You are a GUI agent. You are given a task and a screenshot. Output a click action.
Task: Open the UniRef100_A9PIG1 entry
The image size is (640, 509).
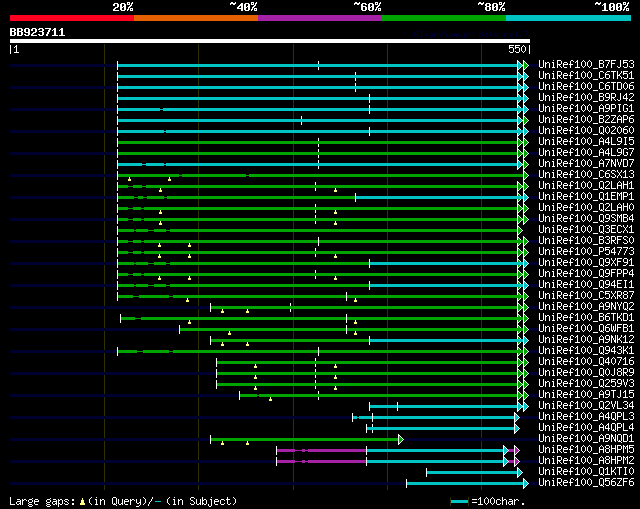click(x=586, y=109)
